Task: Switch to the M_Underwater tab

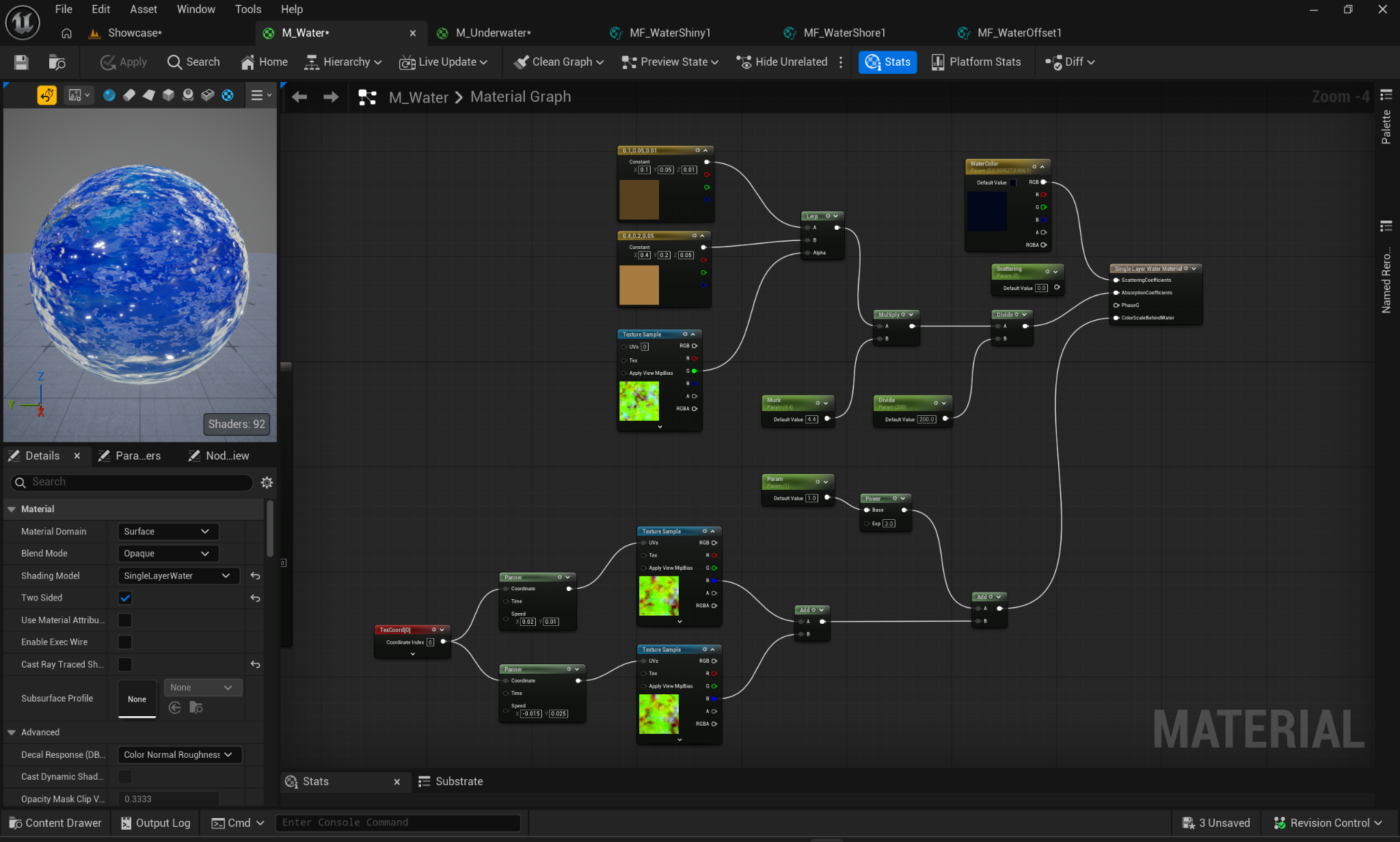Action: [493, 33]
